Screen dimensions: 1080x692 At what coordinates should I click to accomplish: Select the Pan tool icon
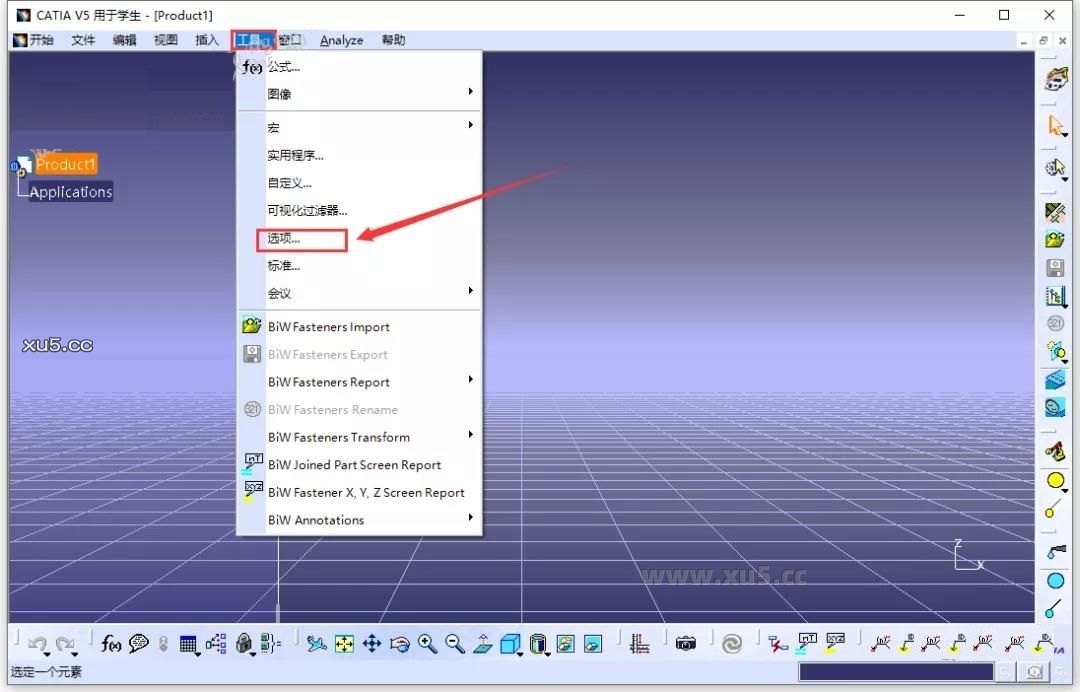pos(372,643)
